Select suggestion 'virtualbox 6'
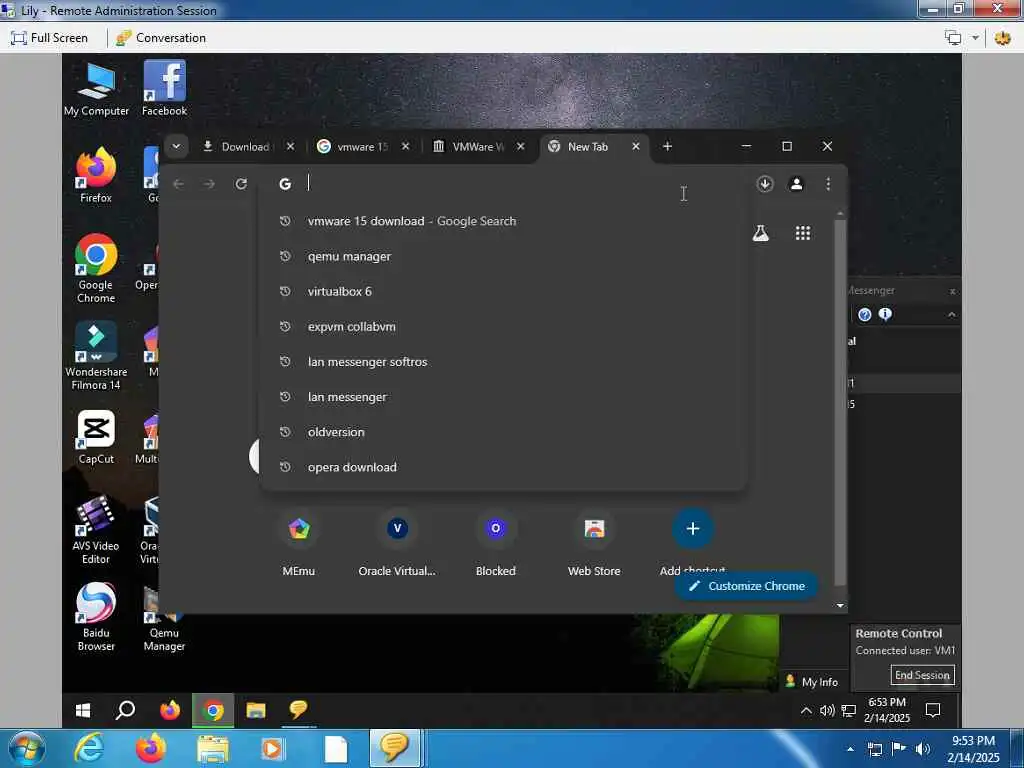1024x768 pixels. [x=503, y=292]
